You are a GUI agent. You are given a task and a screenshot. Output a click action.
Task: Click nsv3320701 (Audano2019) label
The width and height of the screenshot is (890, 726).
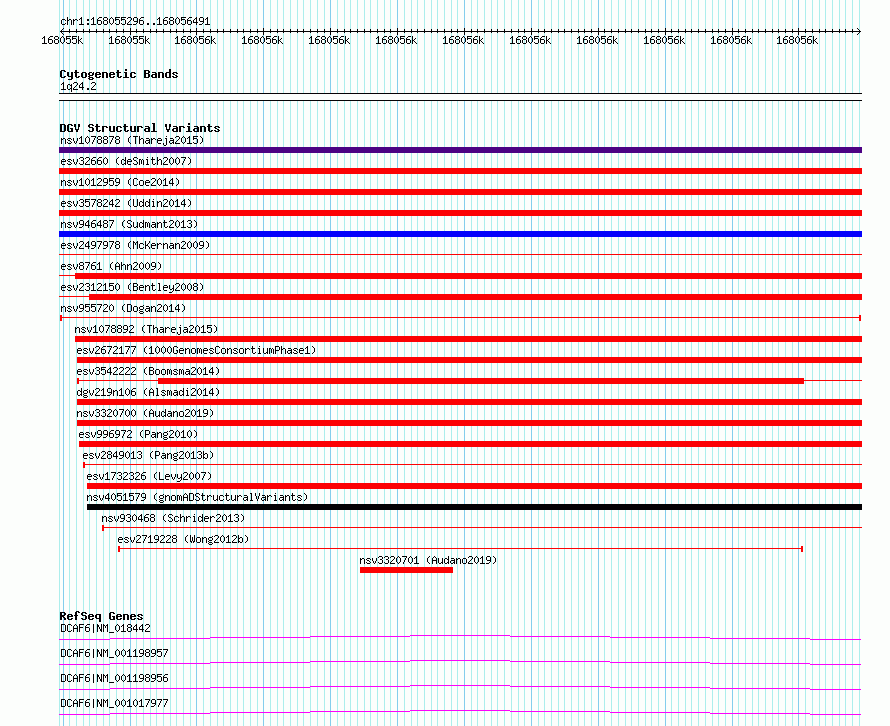point(428,560)
